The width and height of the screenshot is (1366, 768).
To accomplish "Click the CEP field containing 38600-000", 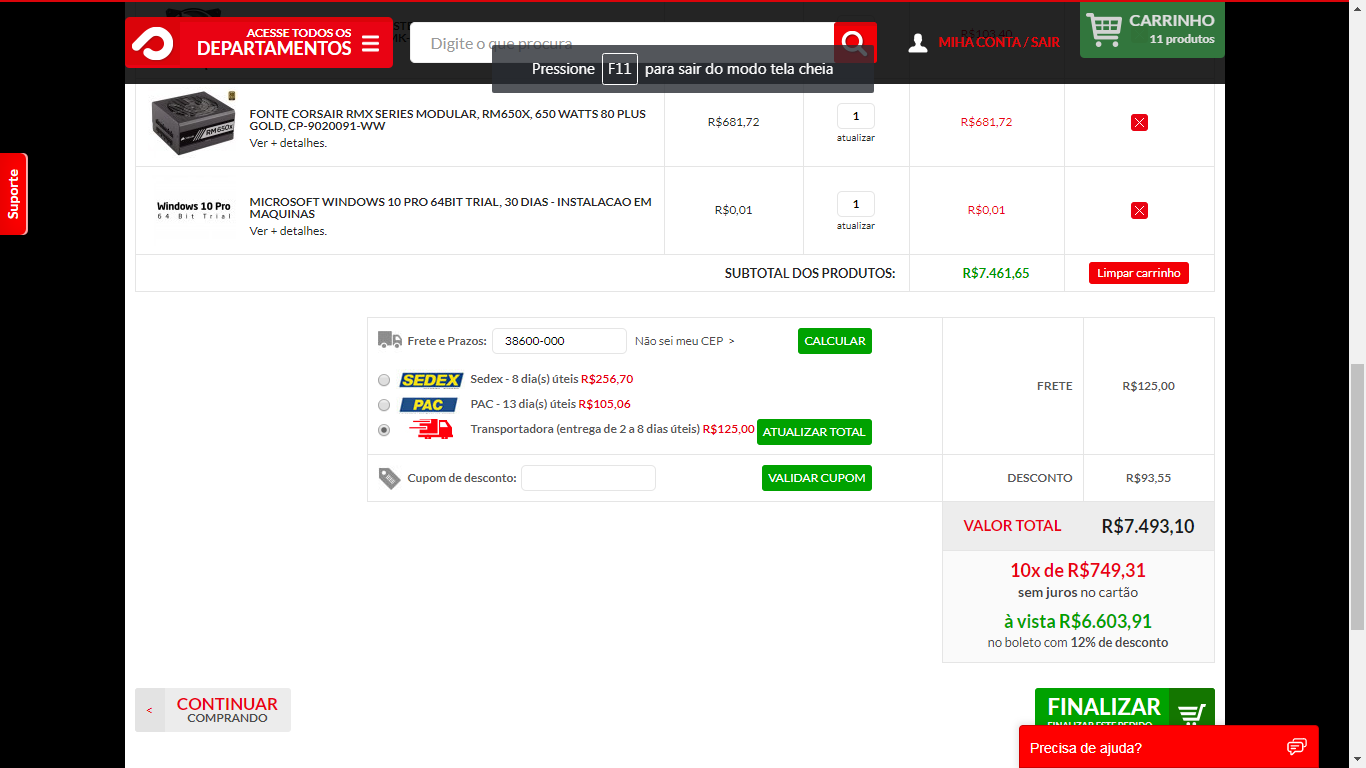I will point(559,341).
